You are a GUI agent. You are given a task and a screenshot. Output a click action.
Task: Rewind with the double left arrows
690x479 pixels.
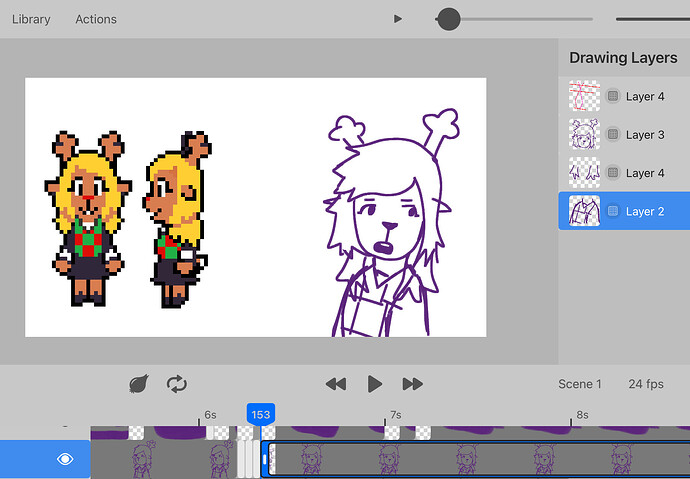click(336, 384)
